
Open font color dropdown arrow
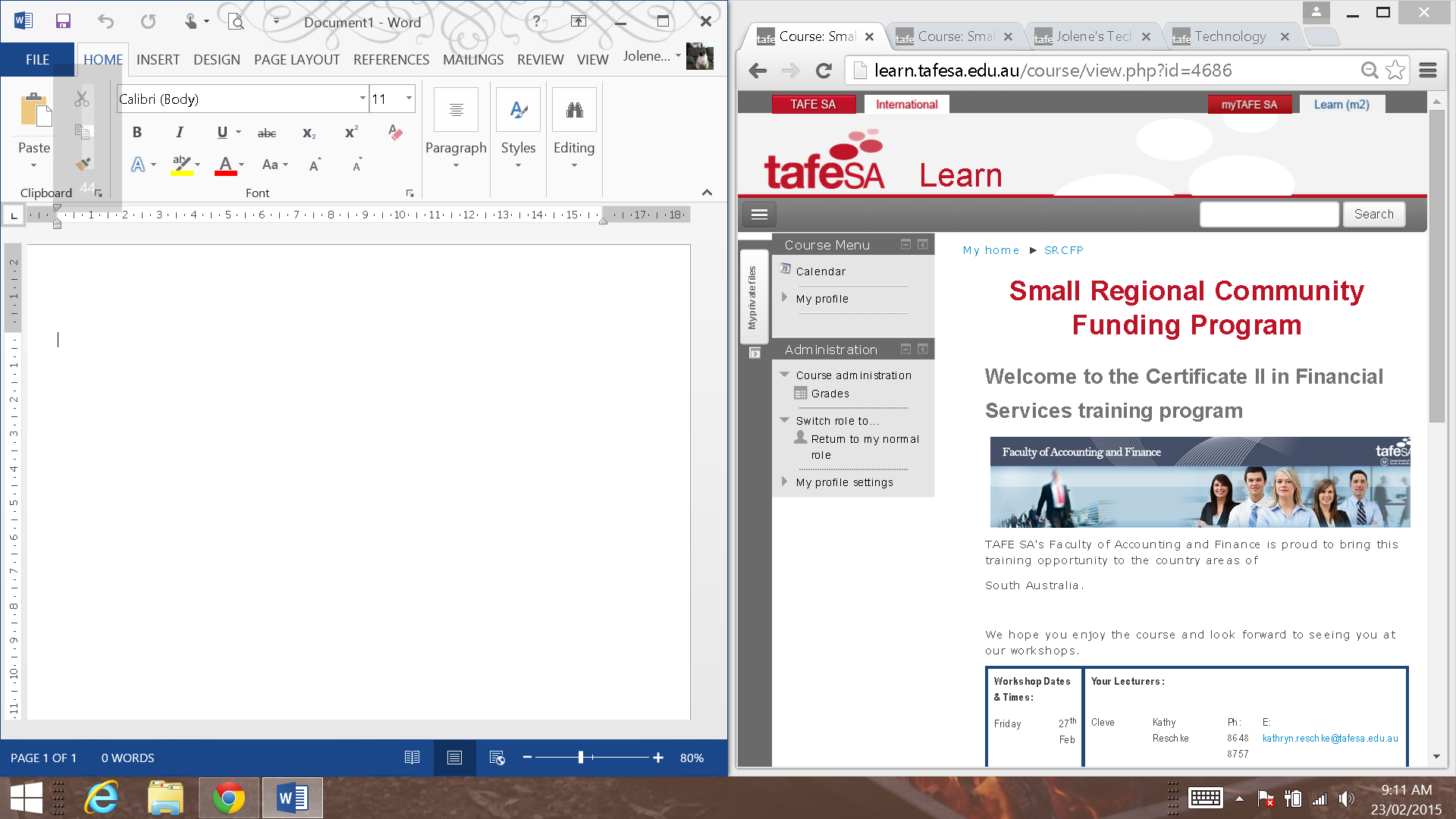pos(242,165)
